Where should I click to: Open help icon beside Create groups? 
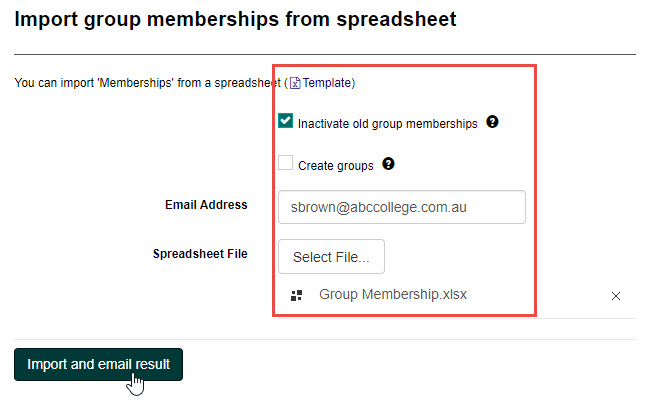(x=388, y=164)
